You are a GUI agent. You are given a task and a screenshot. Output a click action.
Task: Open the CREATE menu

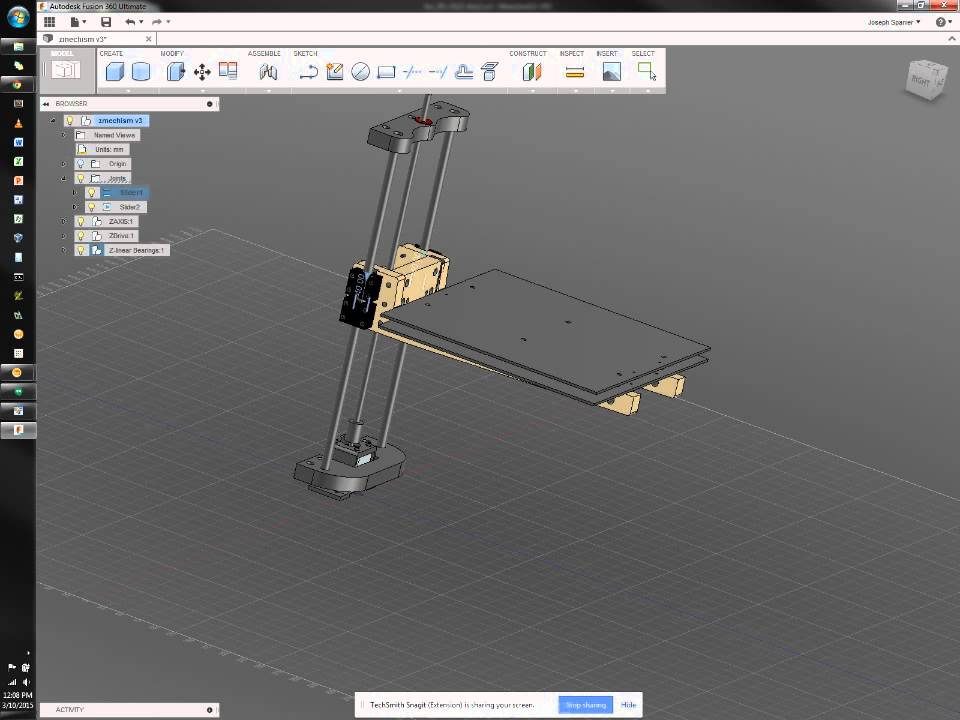tap(111, 54)
